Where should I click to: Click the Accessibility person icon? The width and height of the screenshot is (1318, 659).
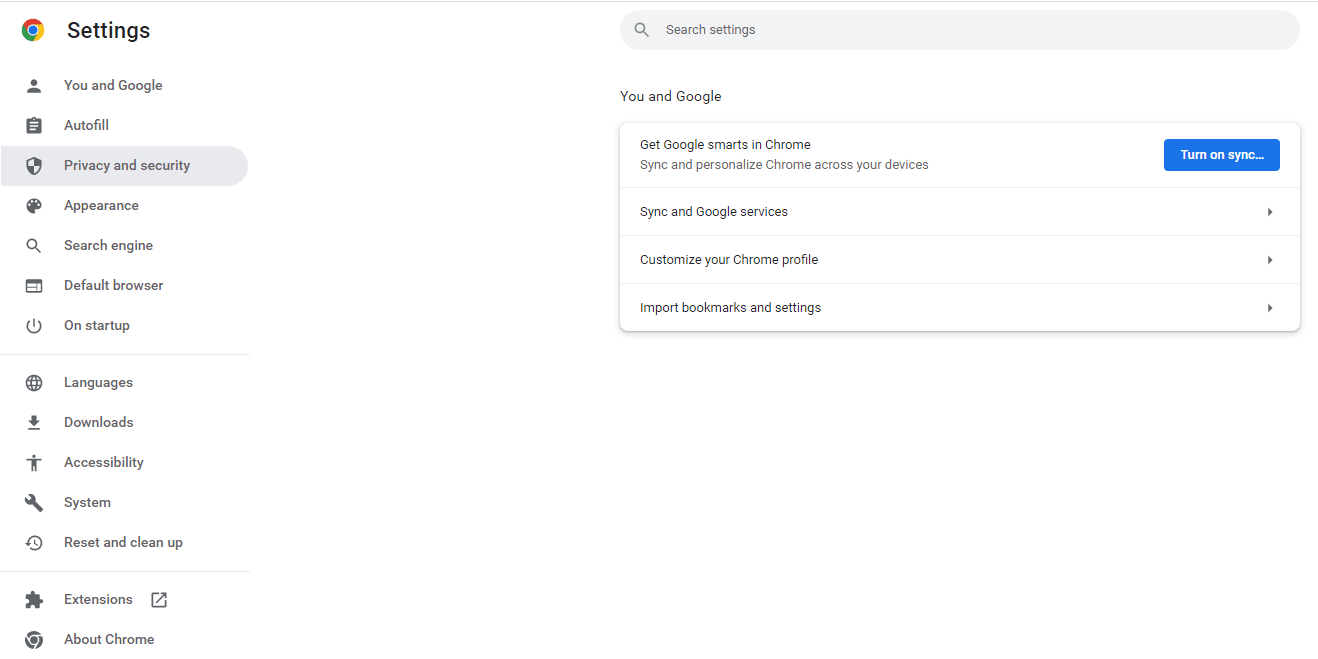click(x=34, y=462)
